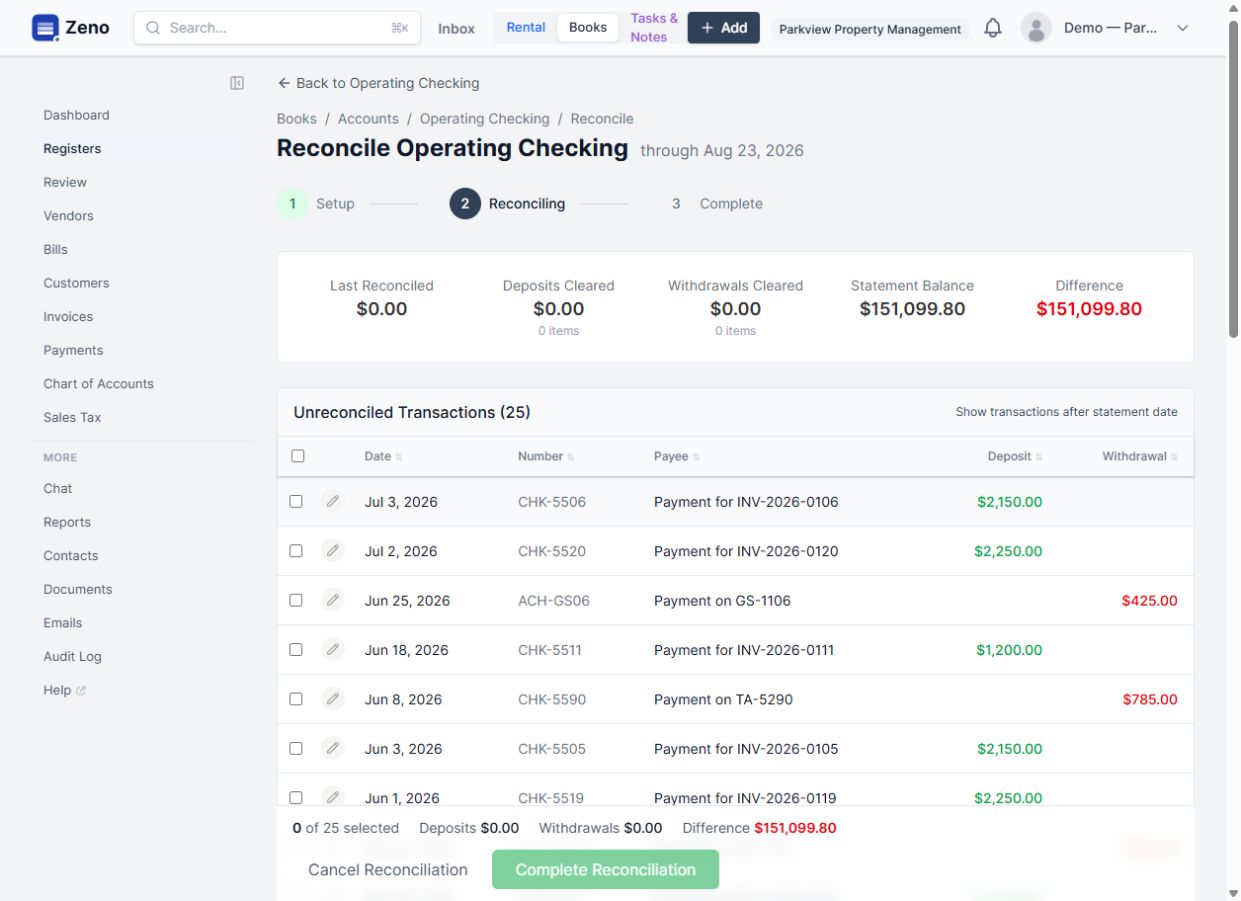Click the step 1 Setup circle

point(292,203)
